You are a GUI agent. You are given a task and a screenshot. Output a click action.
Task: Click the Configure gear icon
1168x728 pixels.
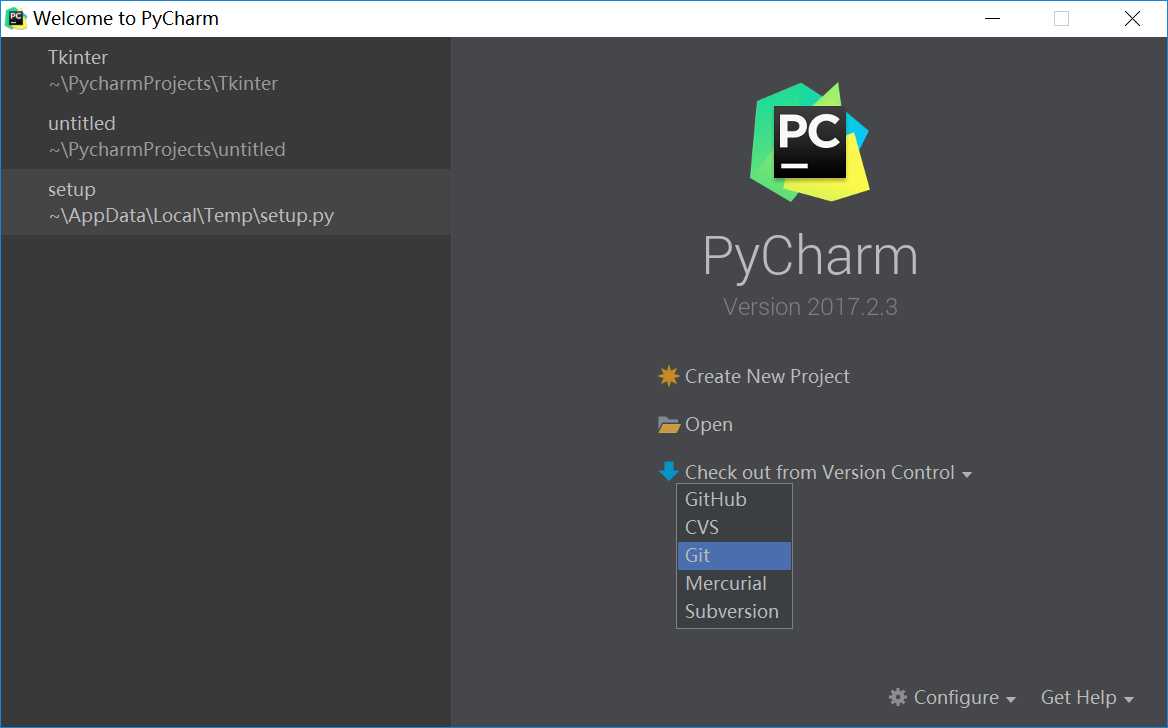coord(898,697)
